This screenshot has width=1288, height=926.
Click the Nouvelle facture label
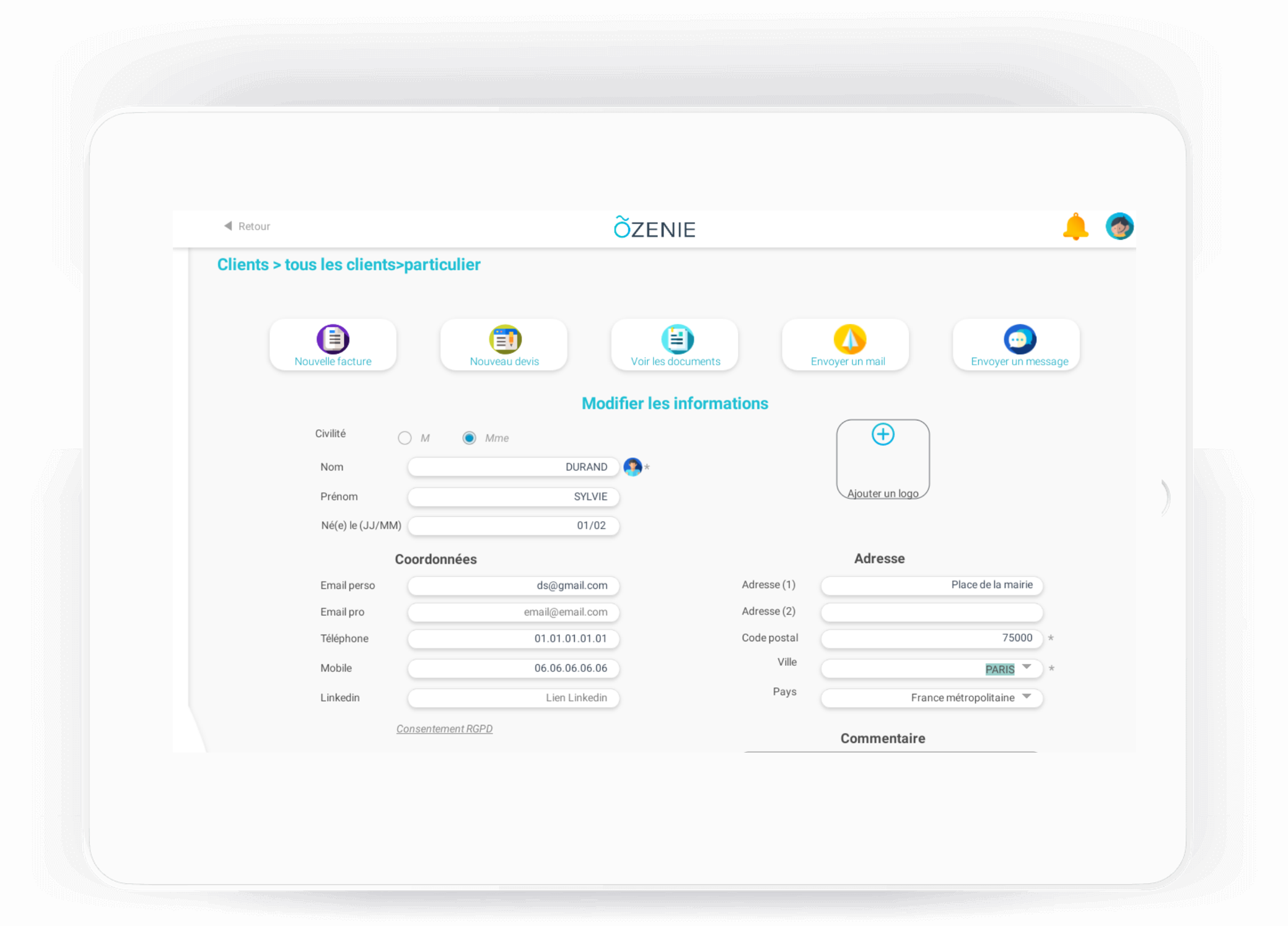333,362
